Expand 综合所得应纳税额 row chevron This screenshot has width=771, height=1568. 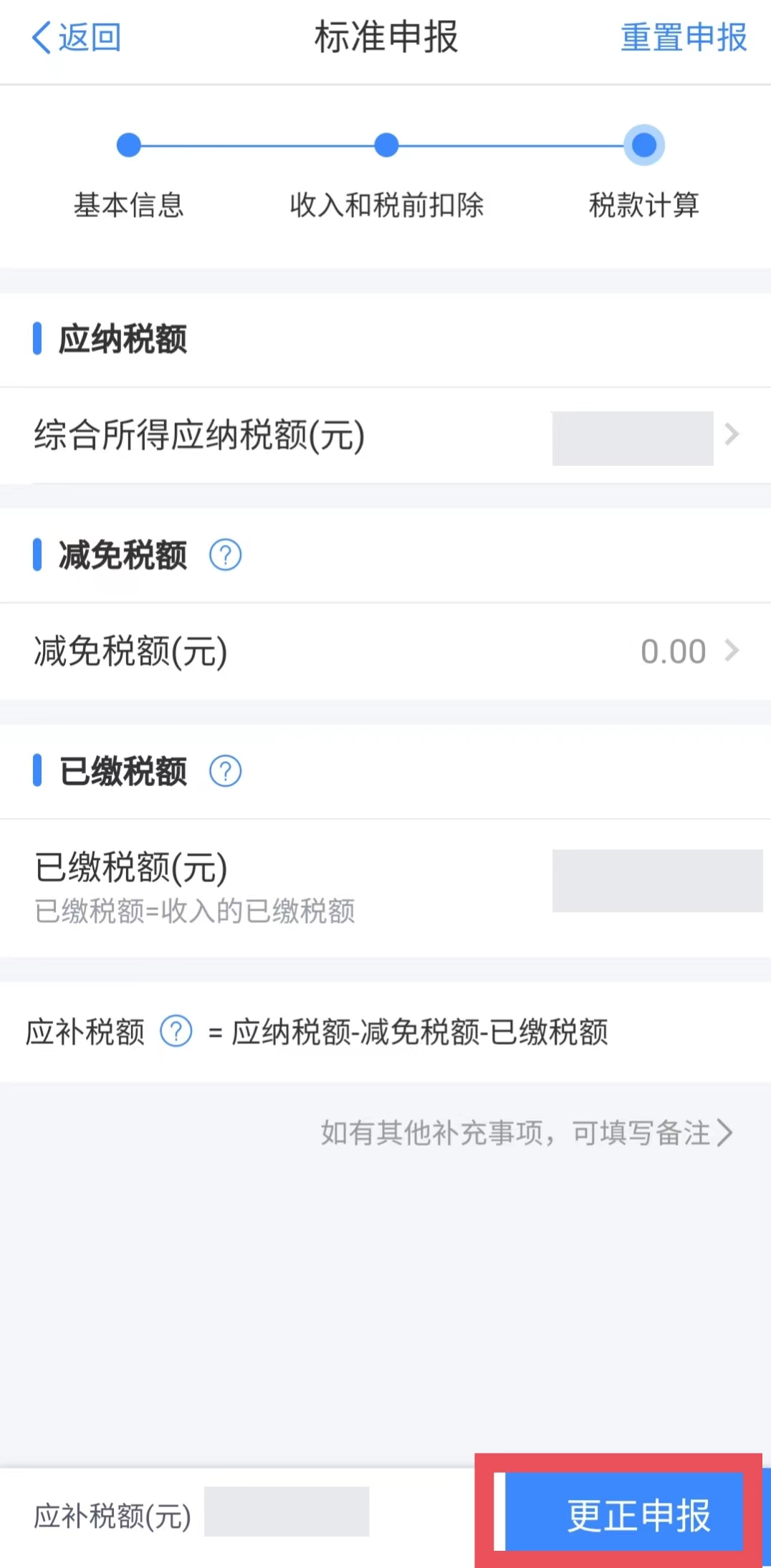[x=732, y=434]
